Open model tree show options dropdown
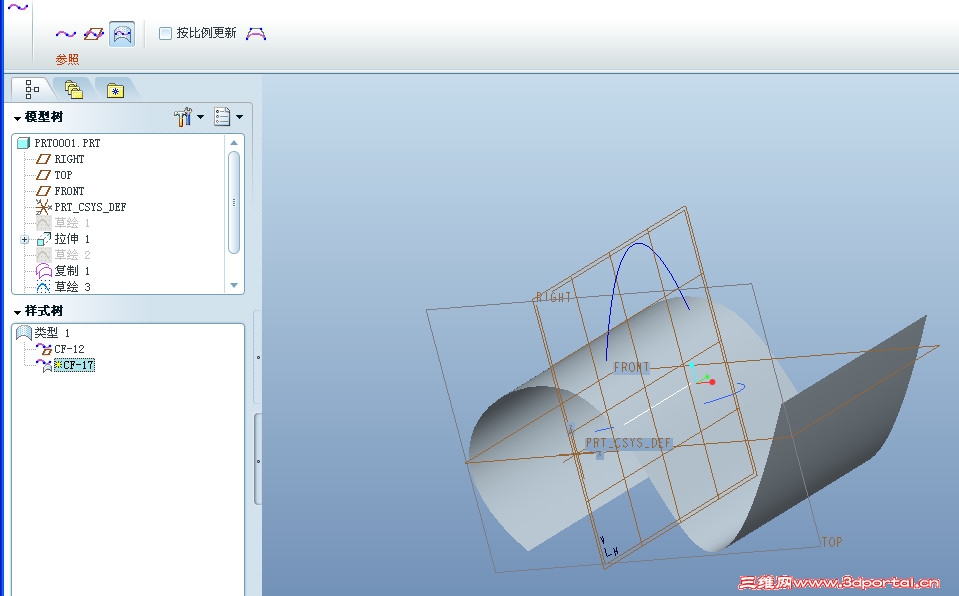 pyautogui.click(x=228, y=116)
